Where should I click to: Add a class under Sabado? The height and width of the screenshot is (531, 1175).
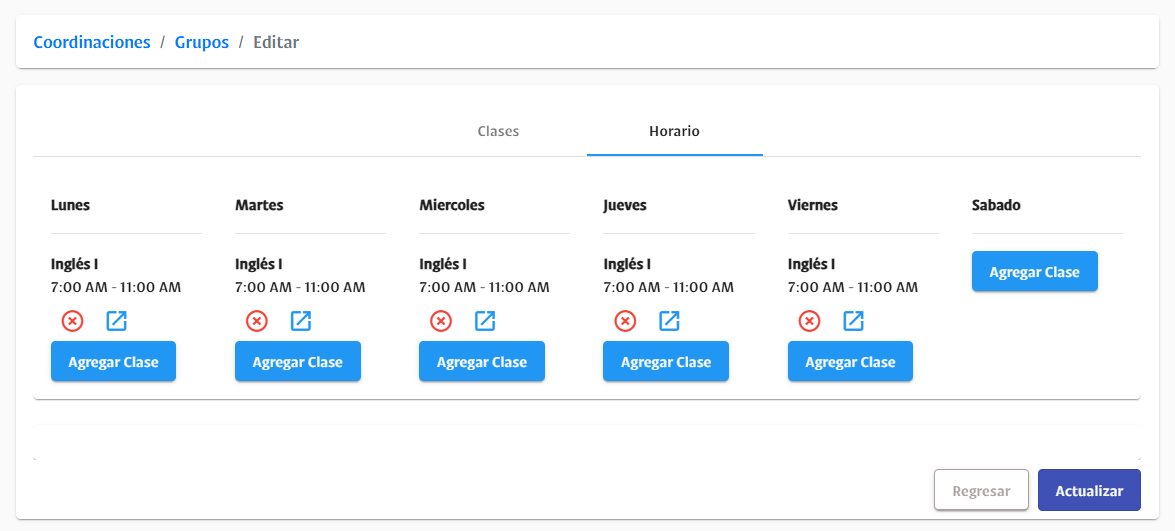point(1035,271)
